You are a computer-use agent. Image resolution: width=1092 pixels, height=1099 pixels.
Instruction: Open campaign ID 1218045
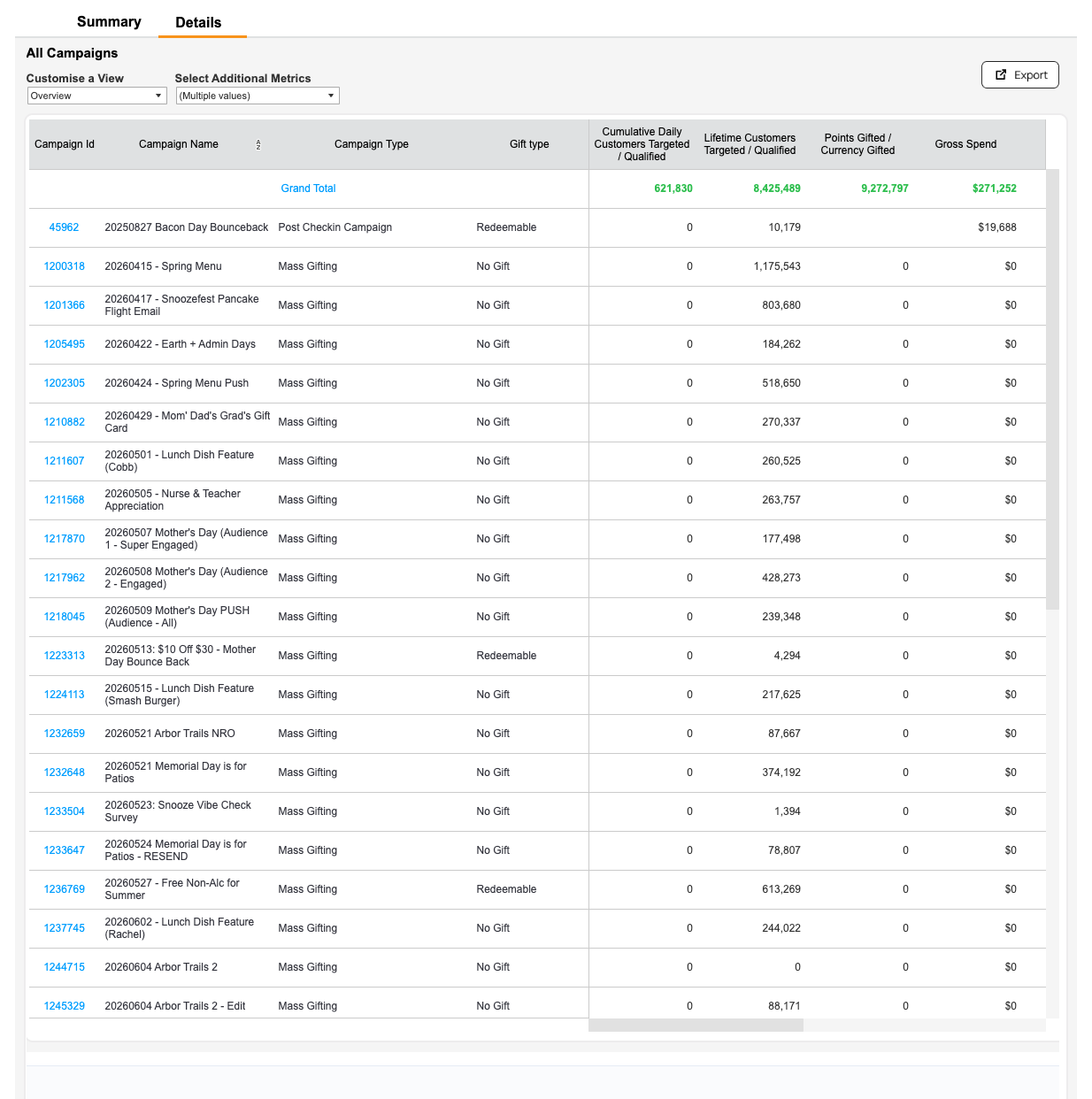(65, 617)
